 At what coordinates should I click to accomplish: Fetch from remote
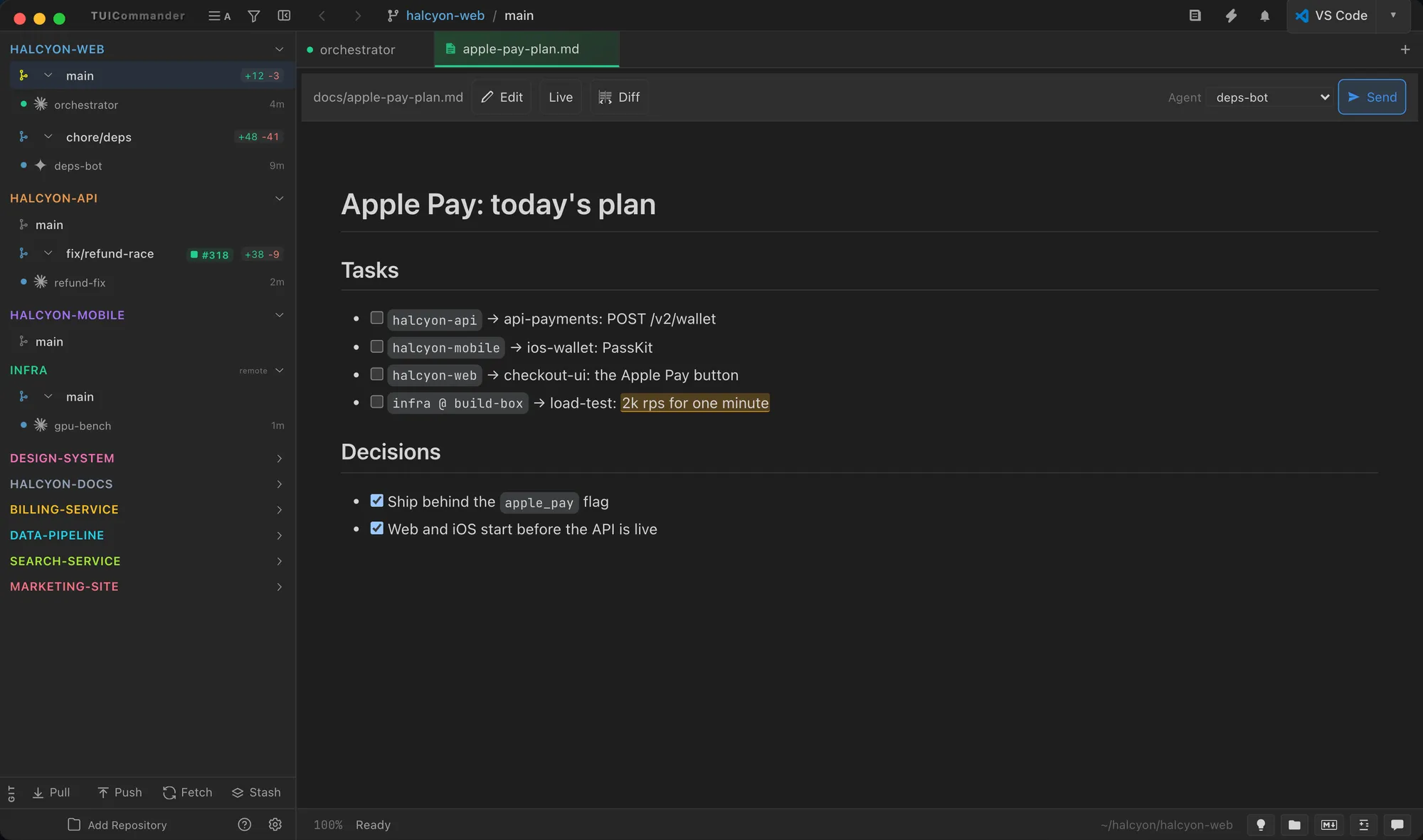click(x=187, y=792)
